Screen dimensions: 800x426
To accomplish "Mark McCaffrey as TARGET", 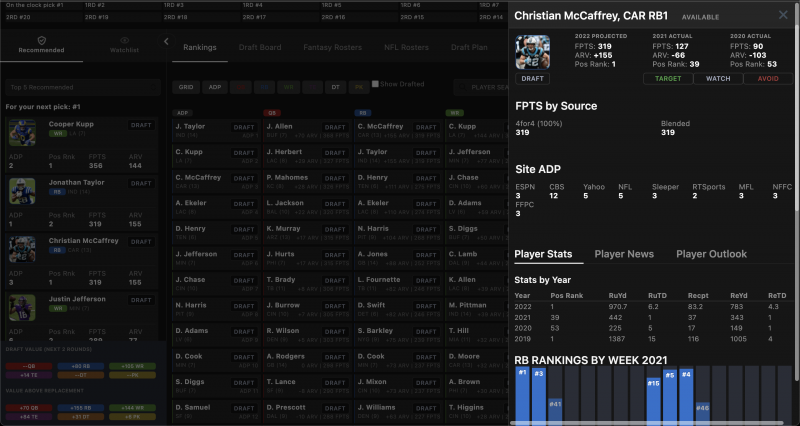I will click(668, 79).
